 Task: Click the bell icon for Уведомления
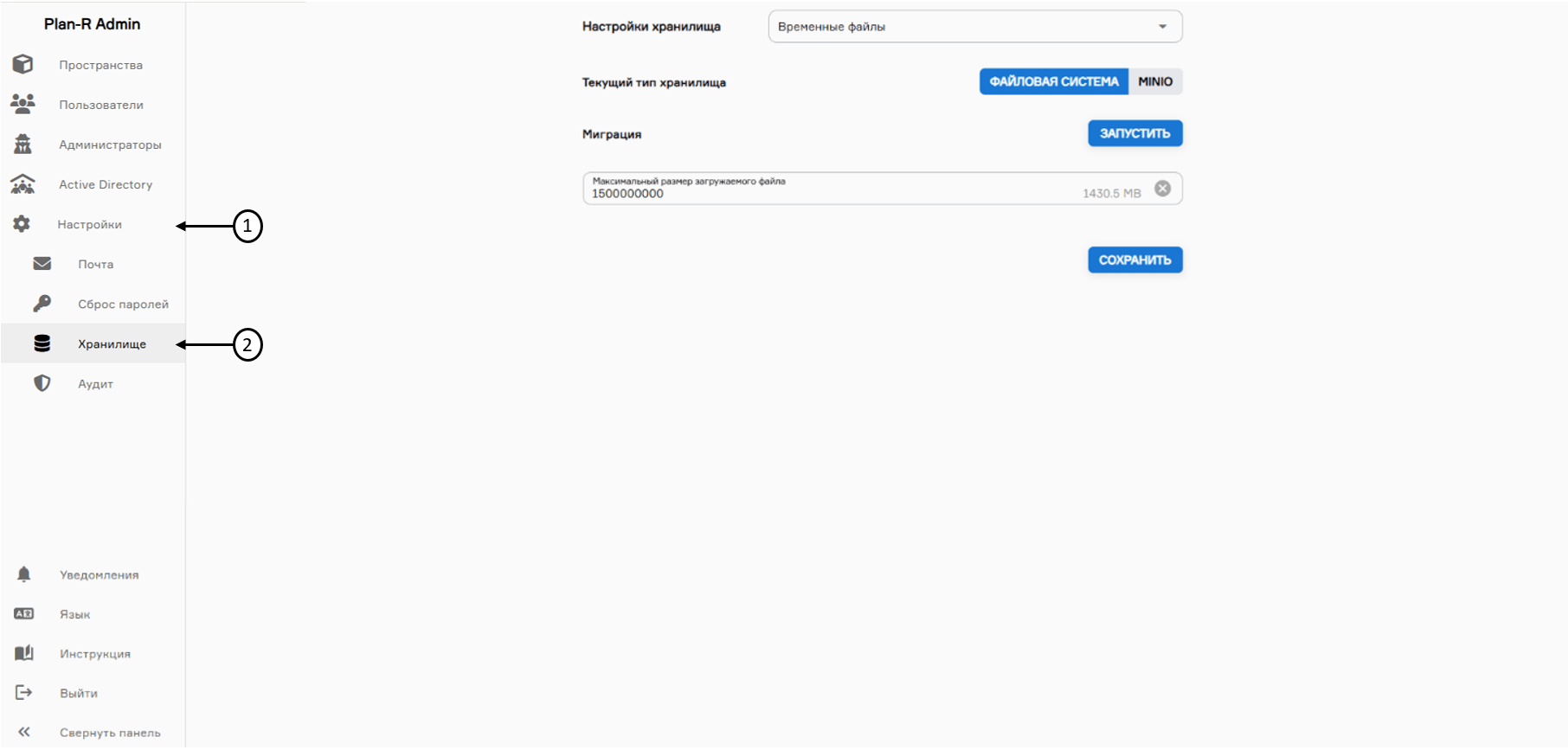click(24, 574)
